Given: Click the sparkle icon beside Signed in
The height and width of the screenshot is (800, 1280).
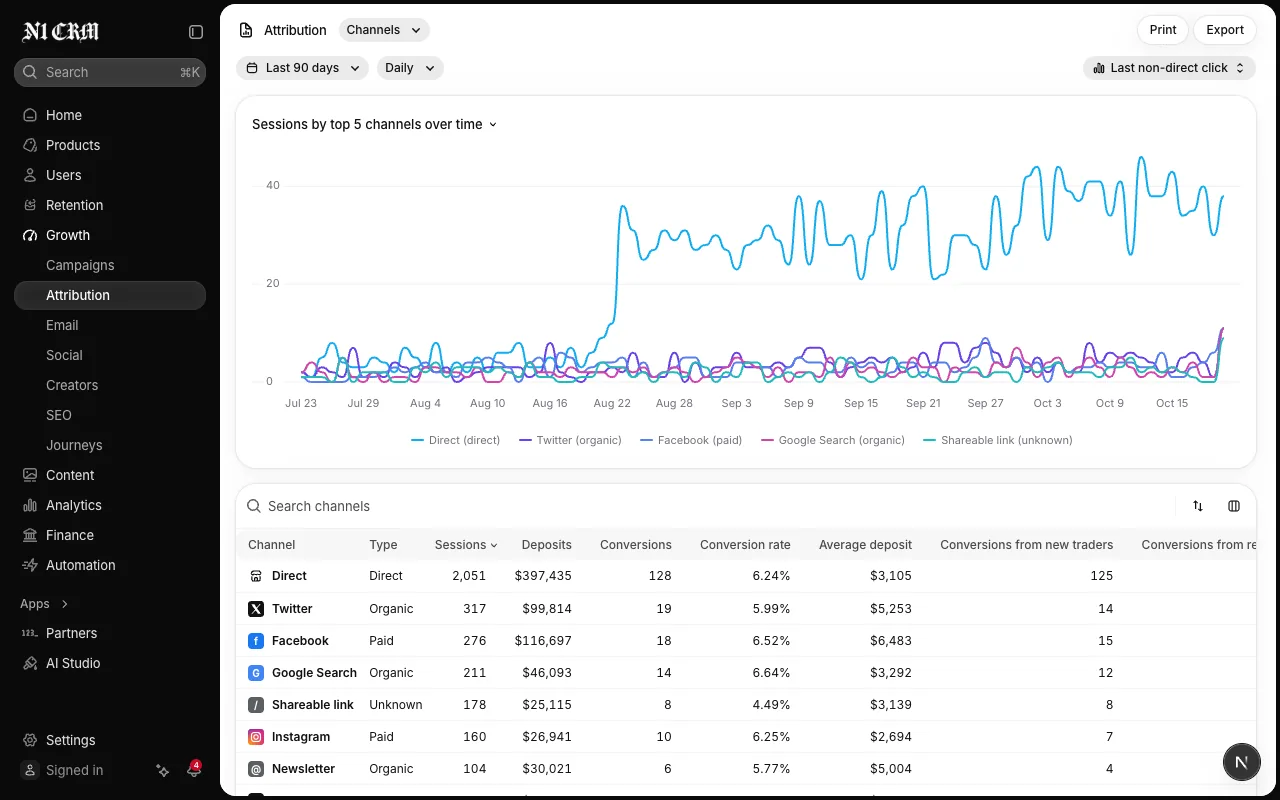Looking at the screenshot, I should coord(163,770).
